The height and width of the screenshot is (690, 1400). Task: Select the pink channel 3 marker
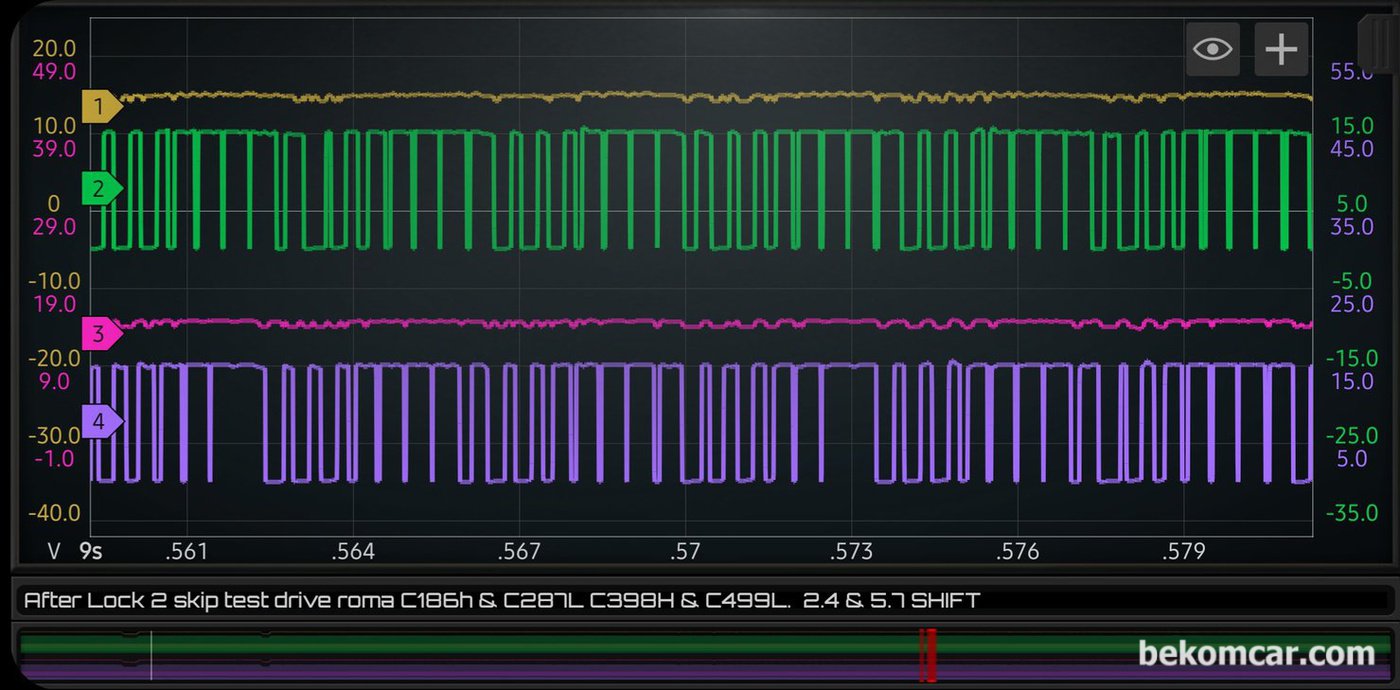pos(101,334)
